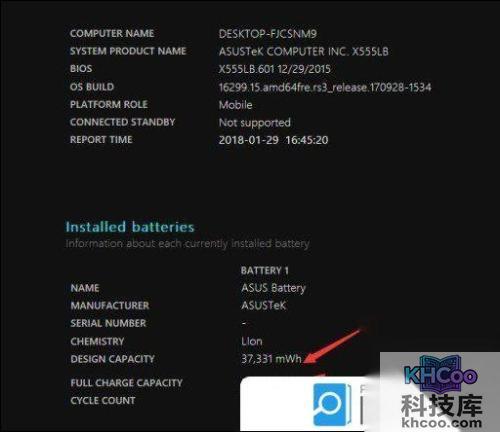Click the OS BUILD version string
This screenshot has width=500, height=432.
(325, 87)
